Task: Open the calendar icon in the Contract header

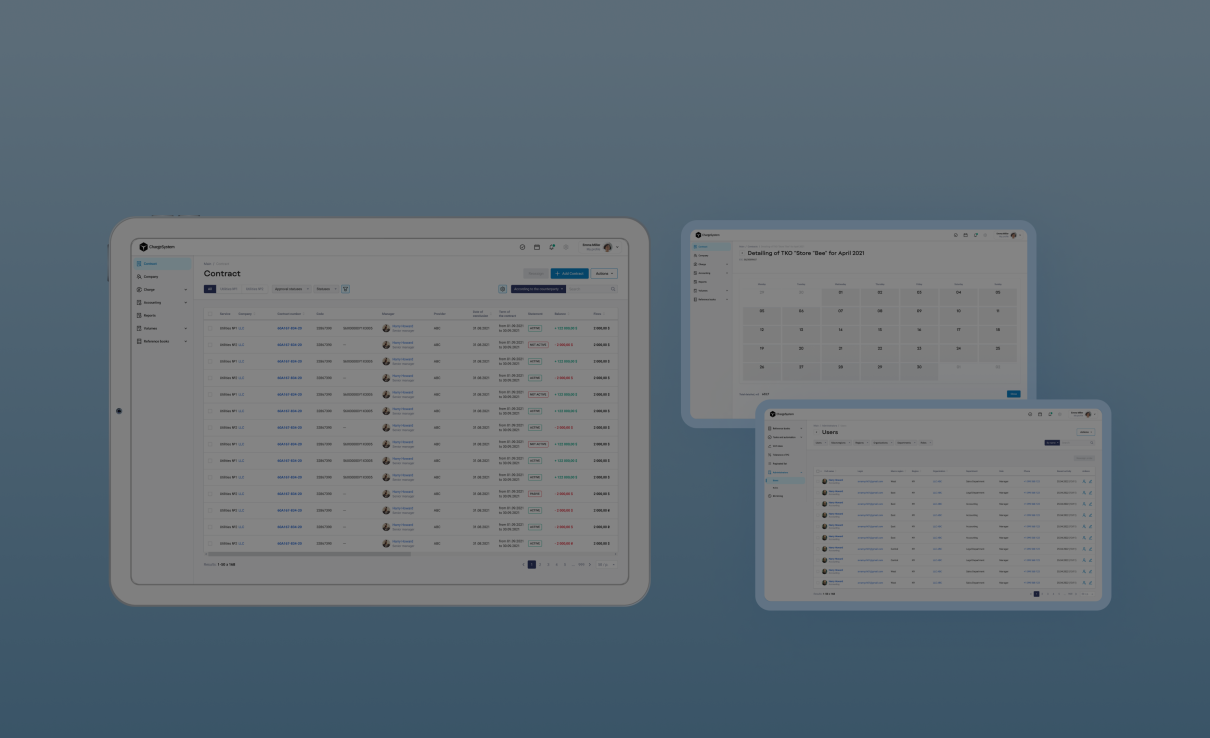Action: 537,247
